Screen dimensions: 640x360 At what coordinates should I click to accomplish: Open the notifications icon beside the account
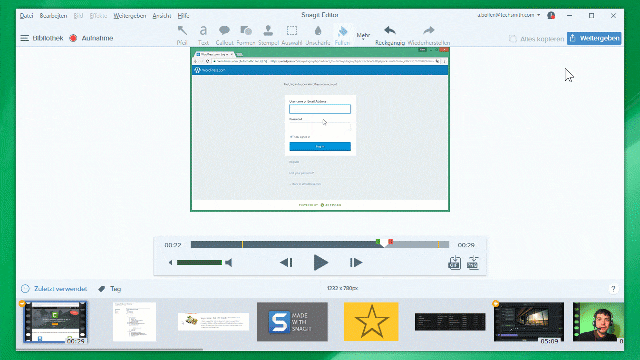[551, 16]
